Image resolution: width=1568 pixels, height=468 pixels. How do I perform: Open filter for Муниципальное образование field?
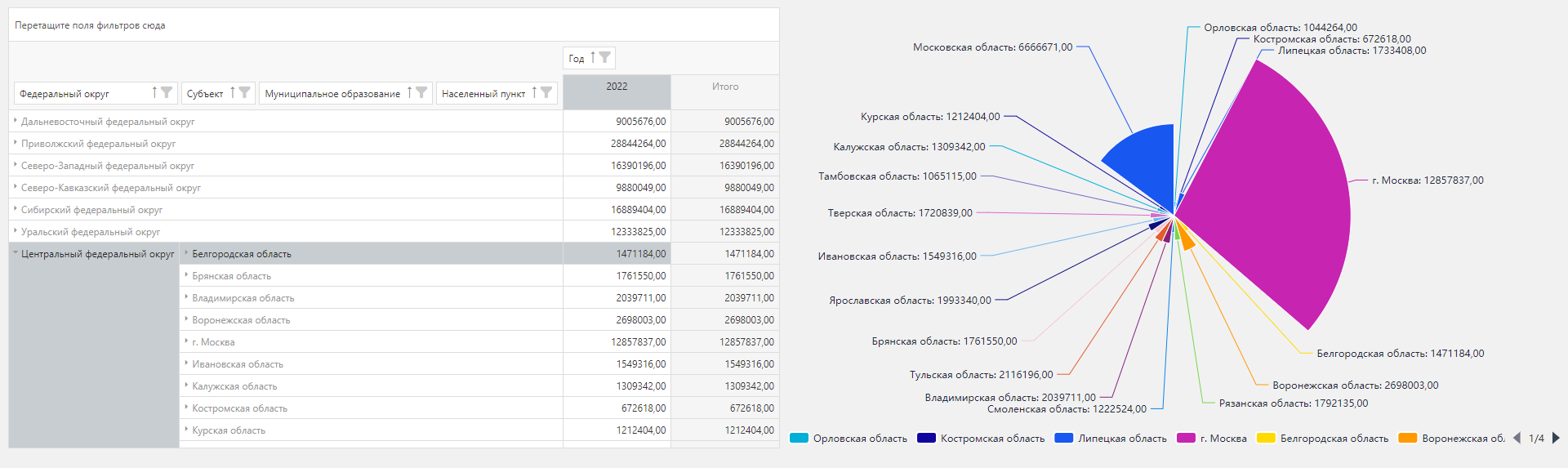(421, 93)
